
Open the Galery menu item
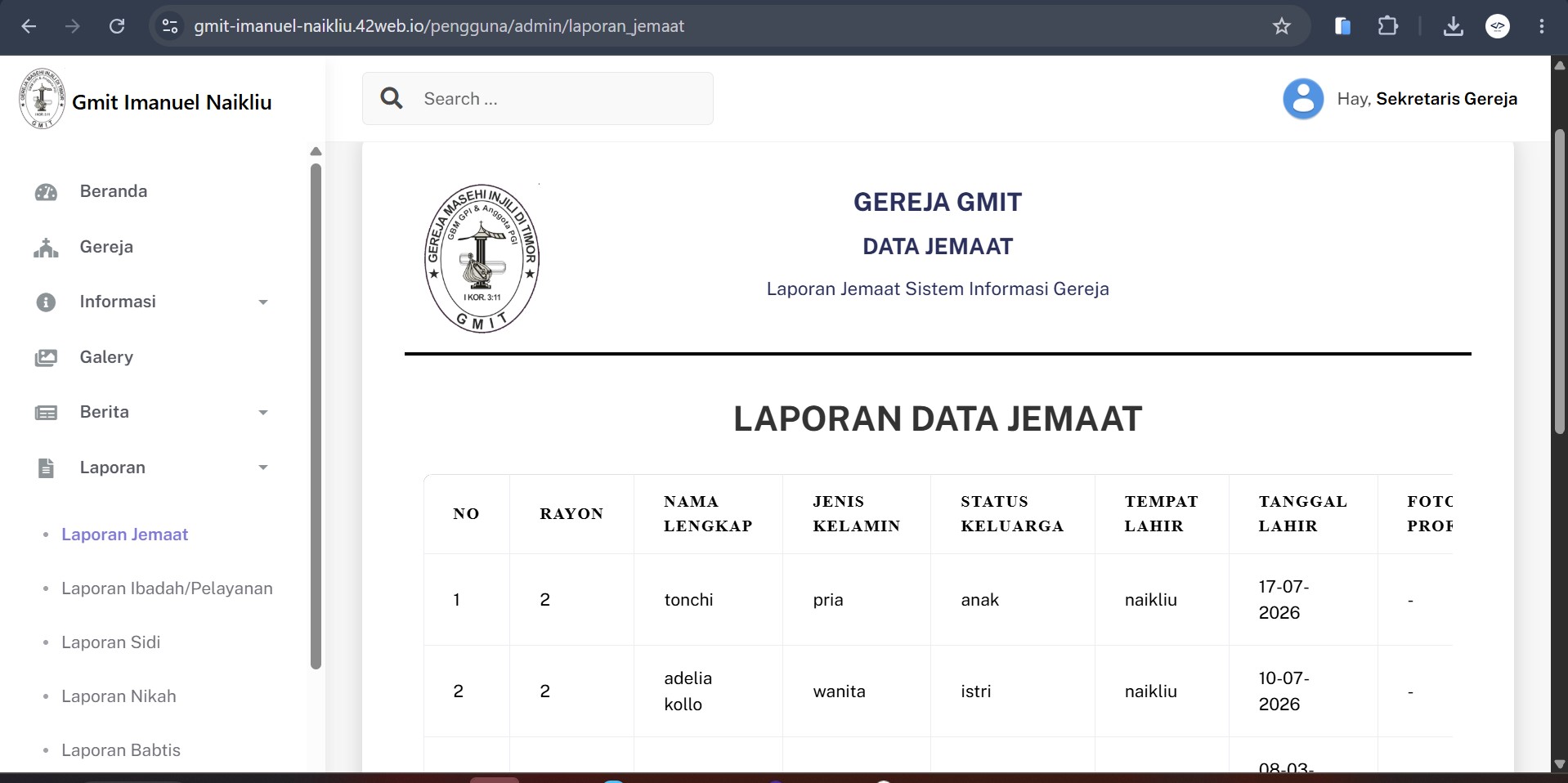tap(106, 357)
